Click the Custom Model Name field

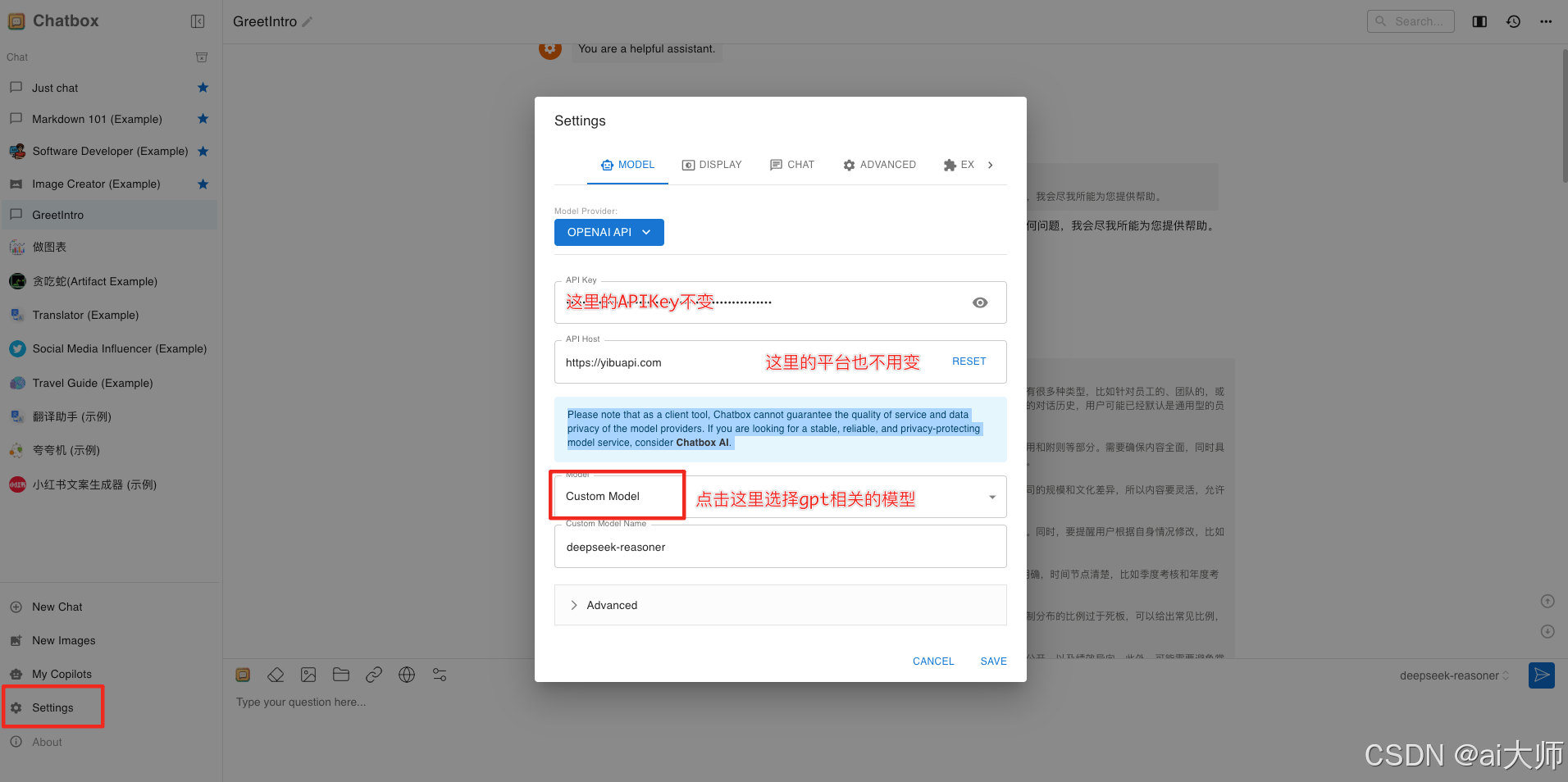click(x=781, y=547)
